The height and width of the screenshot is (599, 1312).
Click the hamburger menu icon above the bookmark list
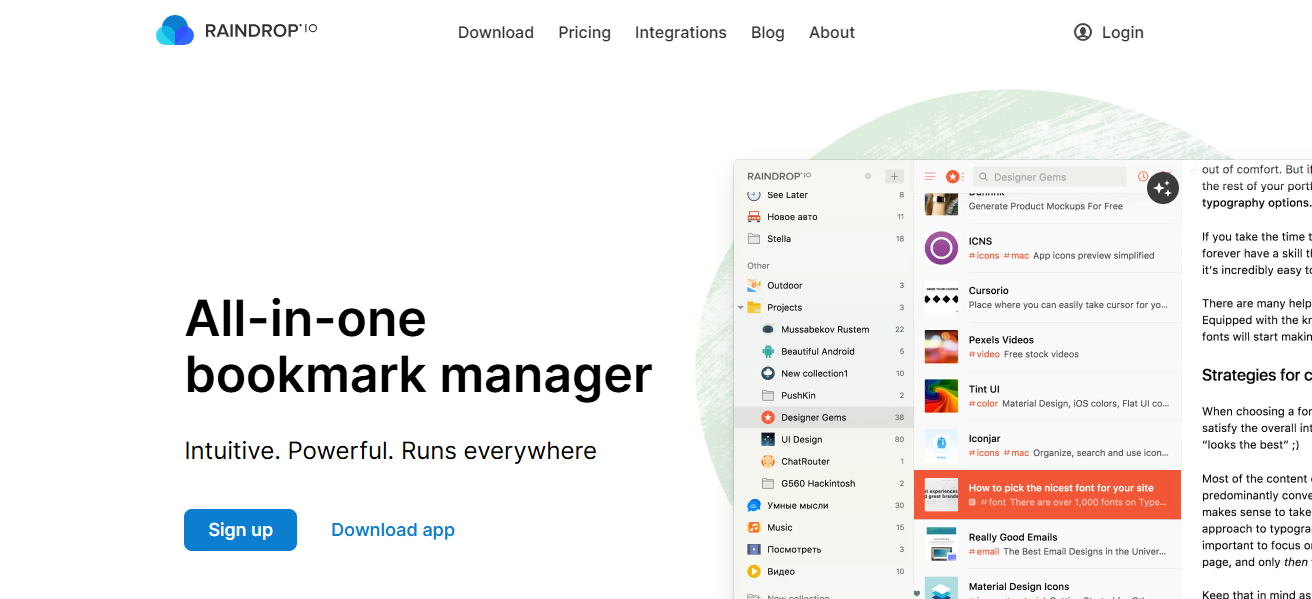point(930,176)
